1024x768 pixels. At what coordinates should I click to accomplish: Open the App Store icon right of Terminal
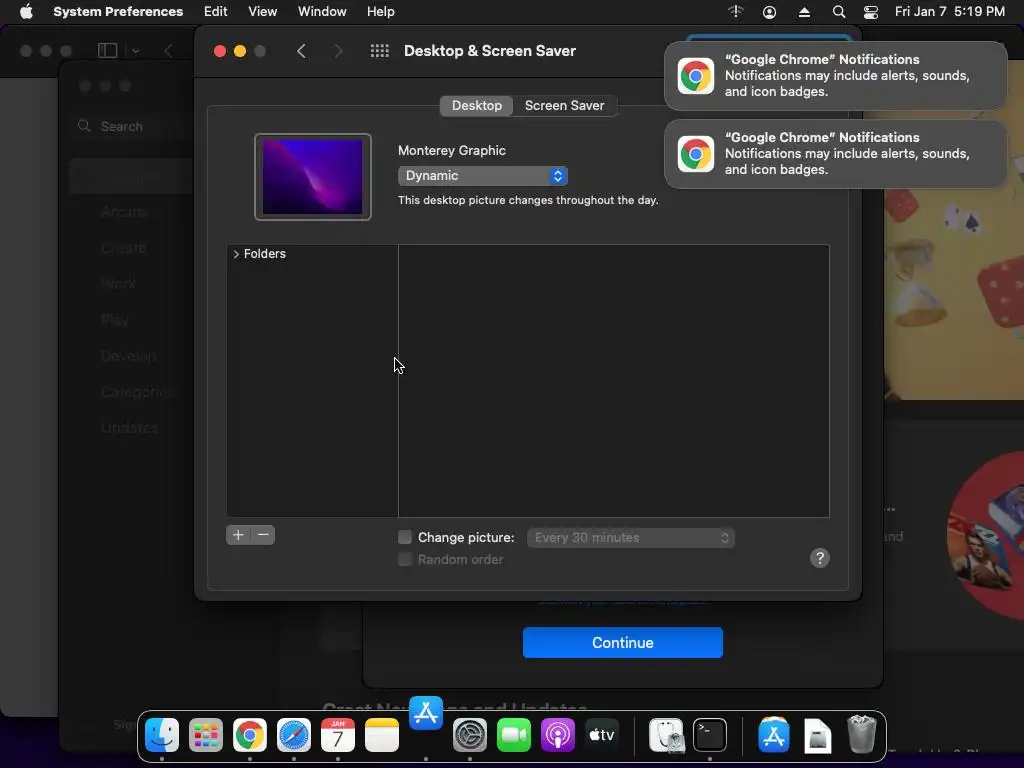[774, 735]
